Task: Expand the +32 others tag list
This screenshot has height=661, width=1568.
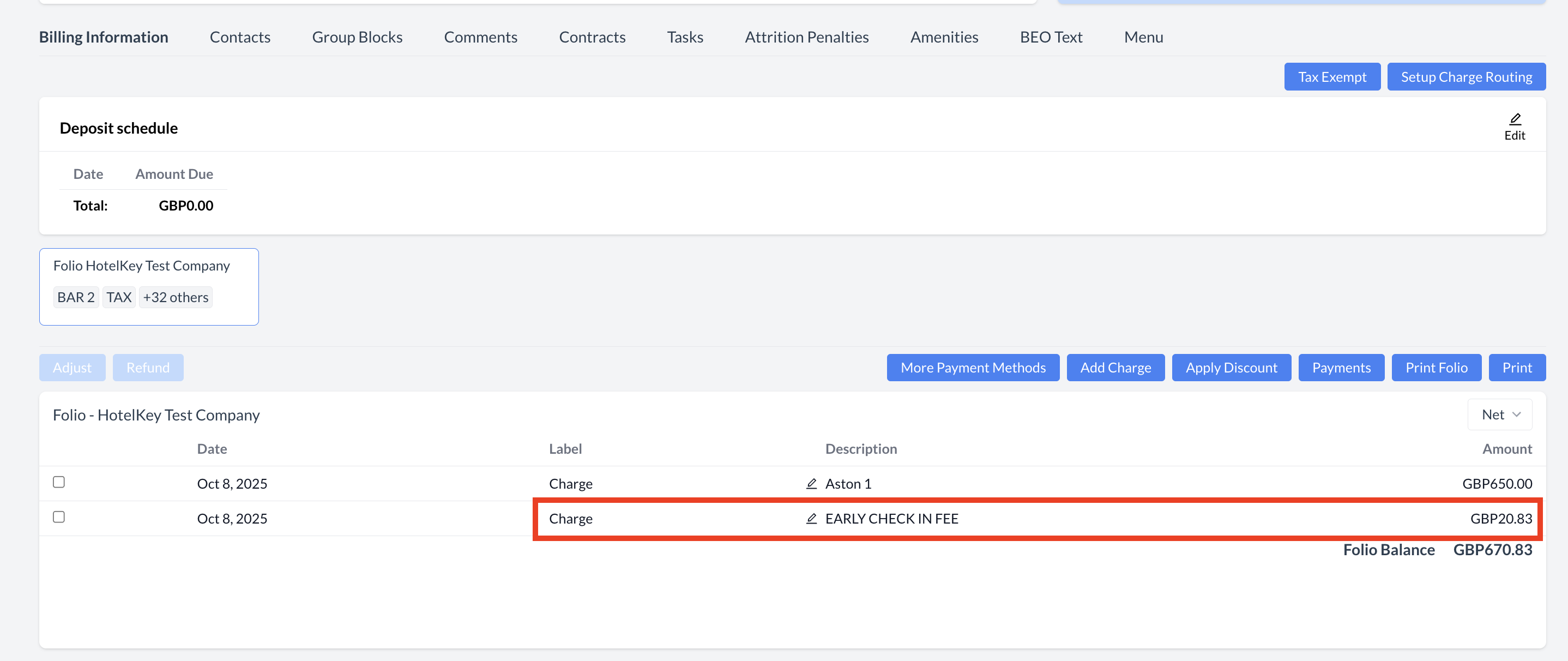Action: 176,298
